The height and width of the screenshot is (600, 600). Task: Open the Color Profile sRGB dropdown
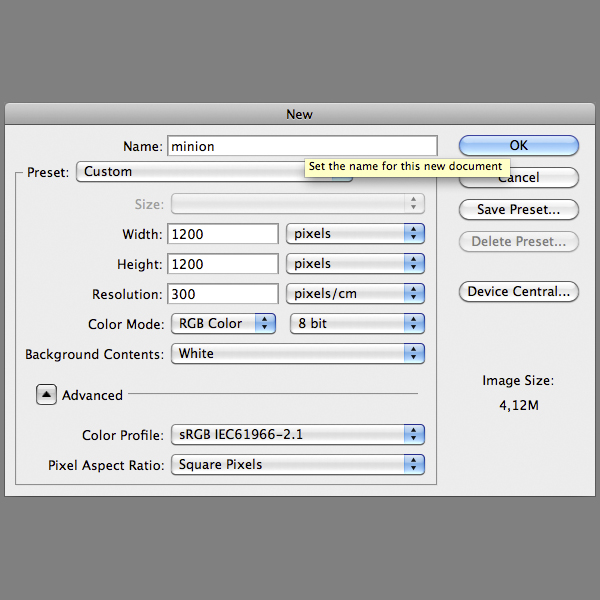coord(298,434)
